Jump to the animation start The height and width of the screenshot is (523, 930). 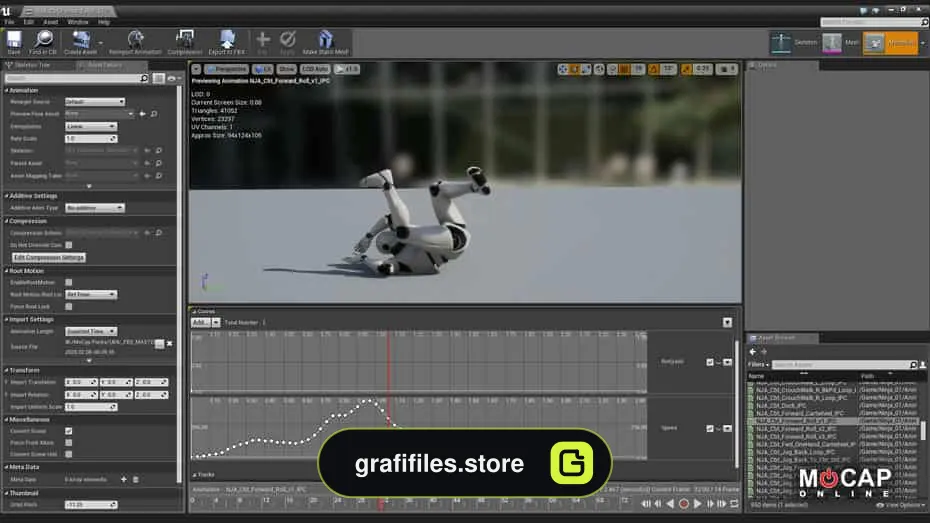(x=645, y=504)
